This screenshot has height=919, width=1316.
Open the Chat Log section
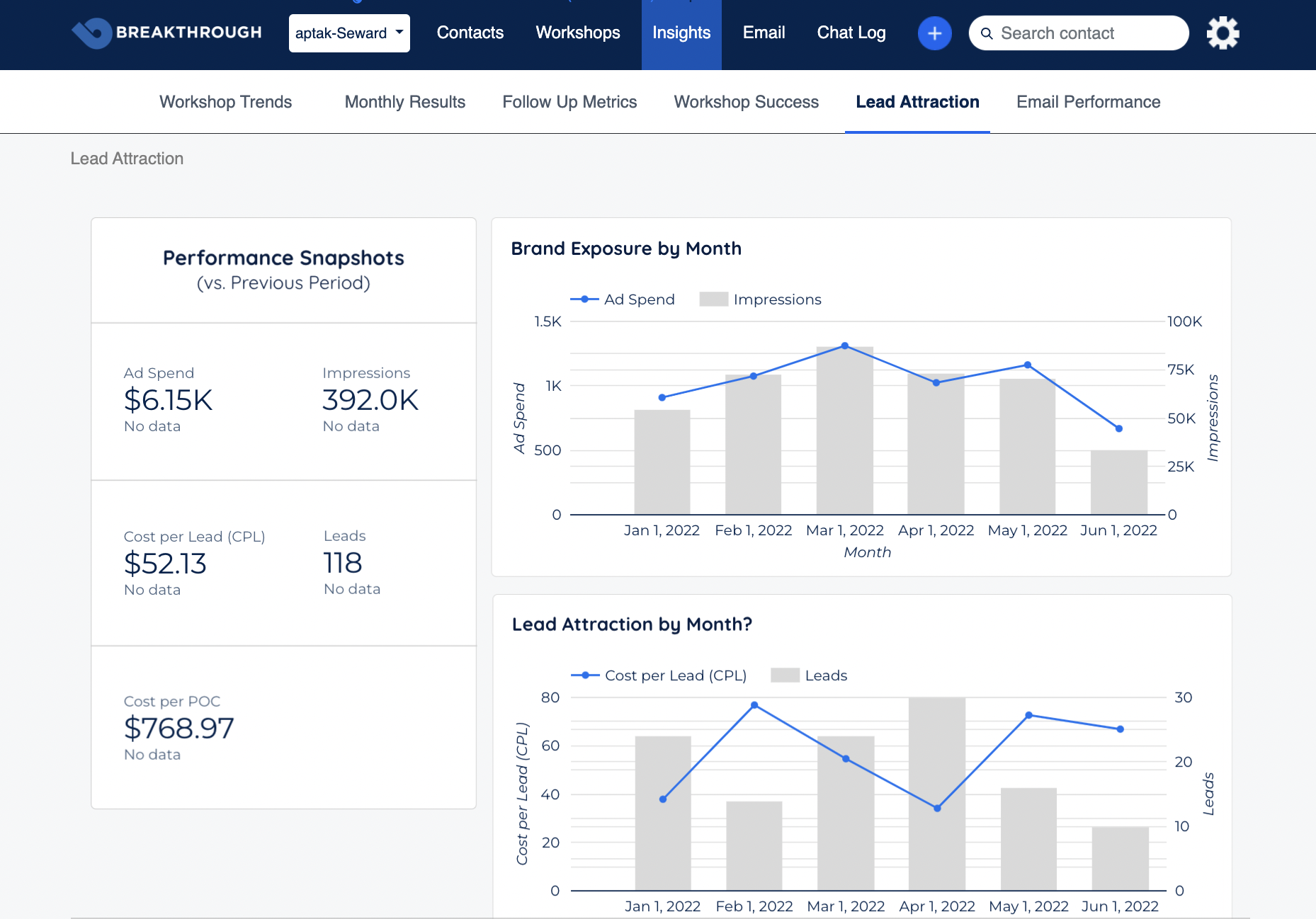coord(851,33)
